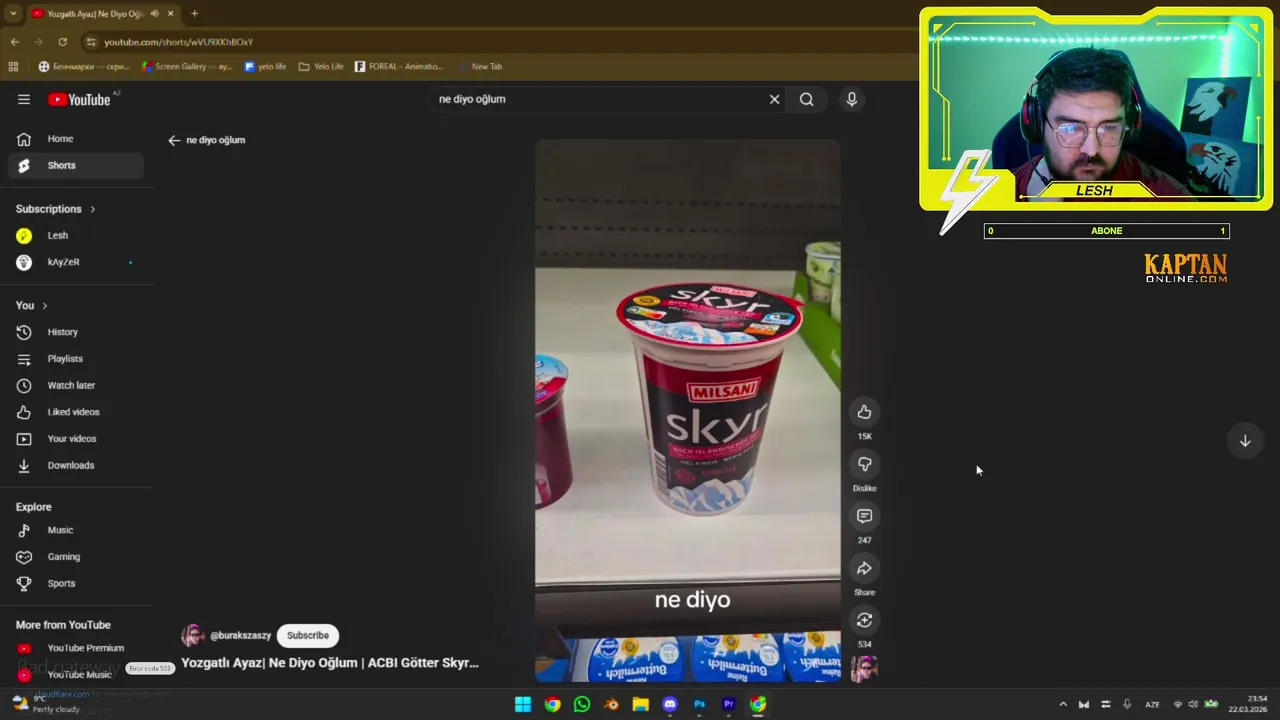Image resolution: width=1280 pixels, height=720 pixels.
Task: Open site information icon in address bar
Action: point(91,42)
